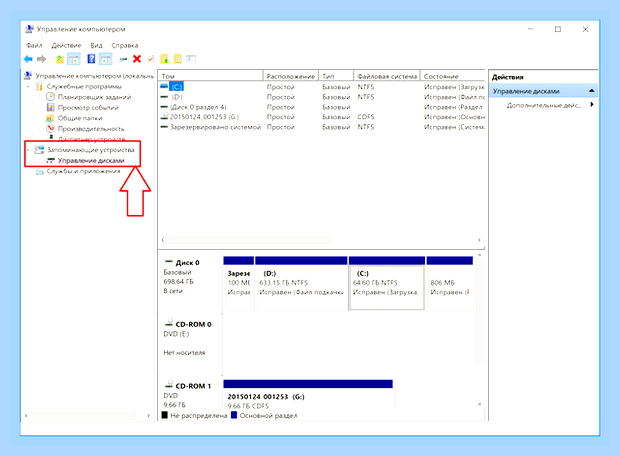
Task: Sort by the Файловая система column header
Action: [x=386, y=76]
